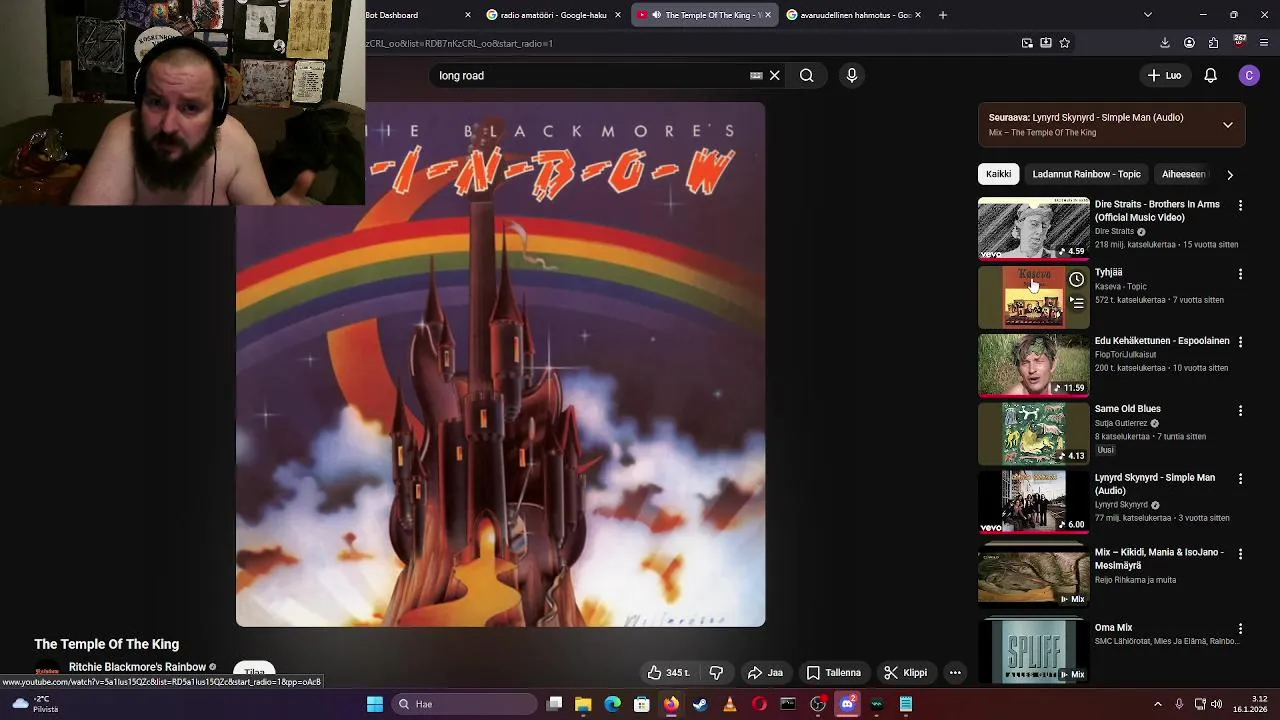The width and height of the screenshot is (1280, 720).
Task: Open Edu Kehäkettunen Espoolainen thumbnail
Action: (x=1033, y=365)
